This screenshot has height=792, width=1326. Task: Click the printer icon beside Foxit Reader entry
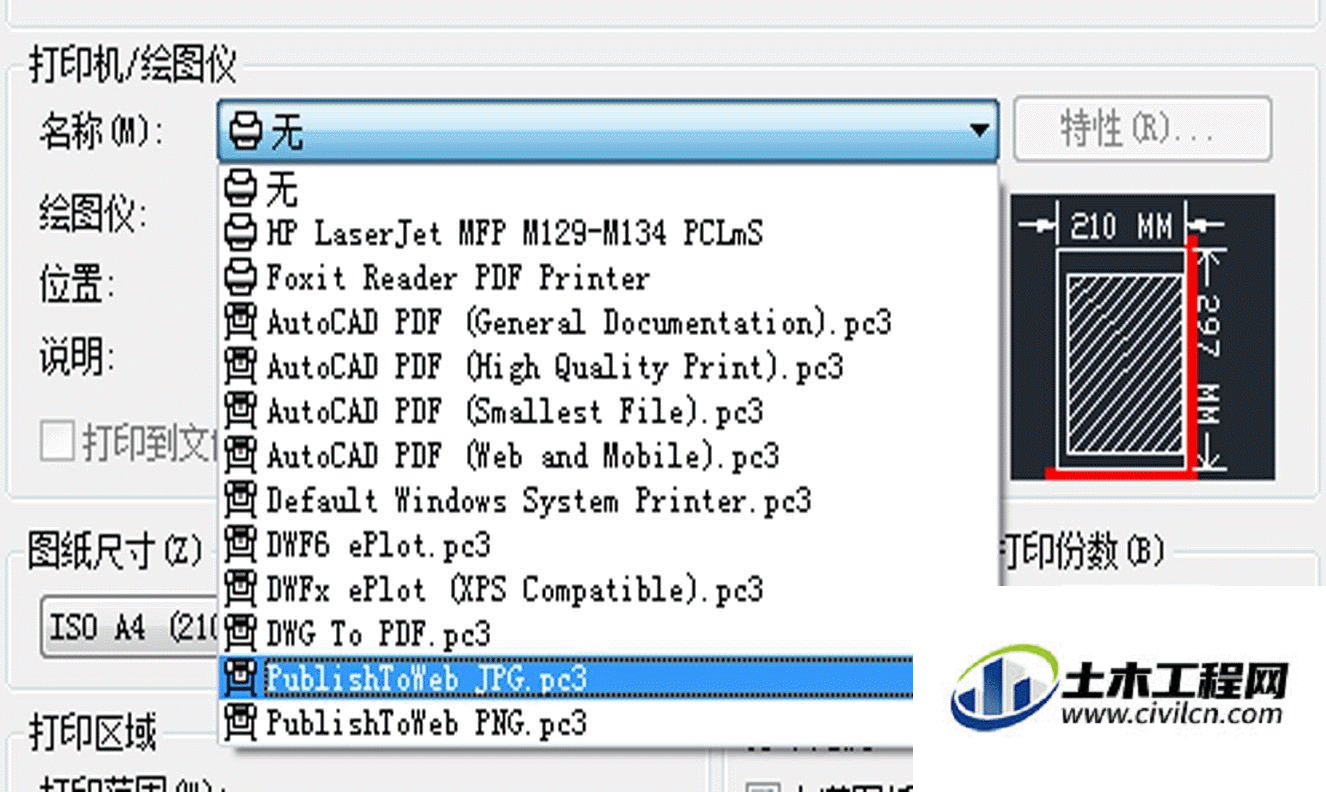[241, 277]
